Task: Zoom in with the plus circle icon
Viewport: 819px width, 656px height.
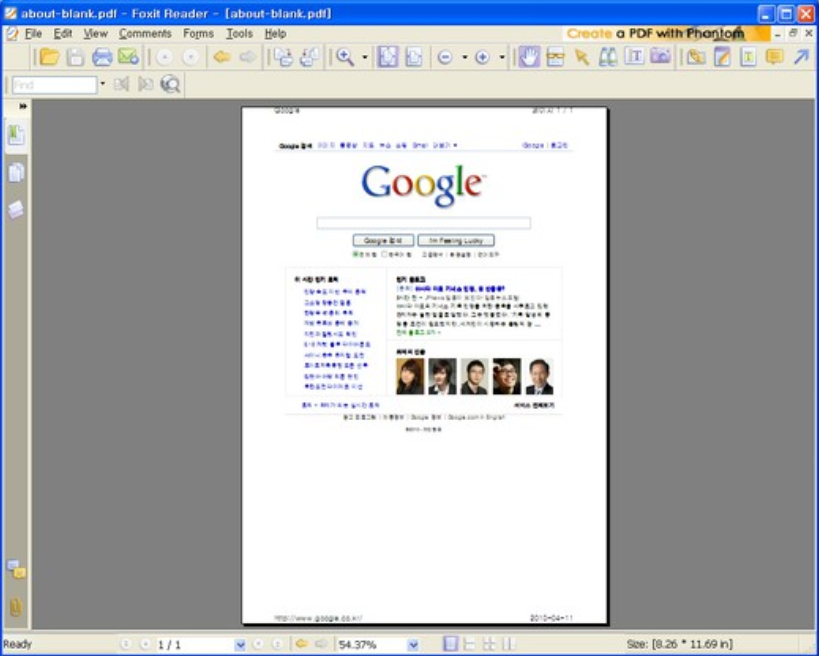Action: [482, 57]
